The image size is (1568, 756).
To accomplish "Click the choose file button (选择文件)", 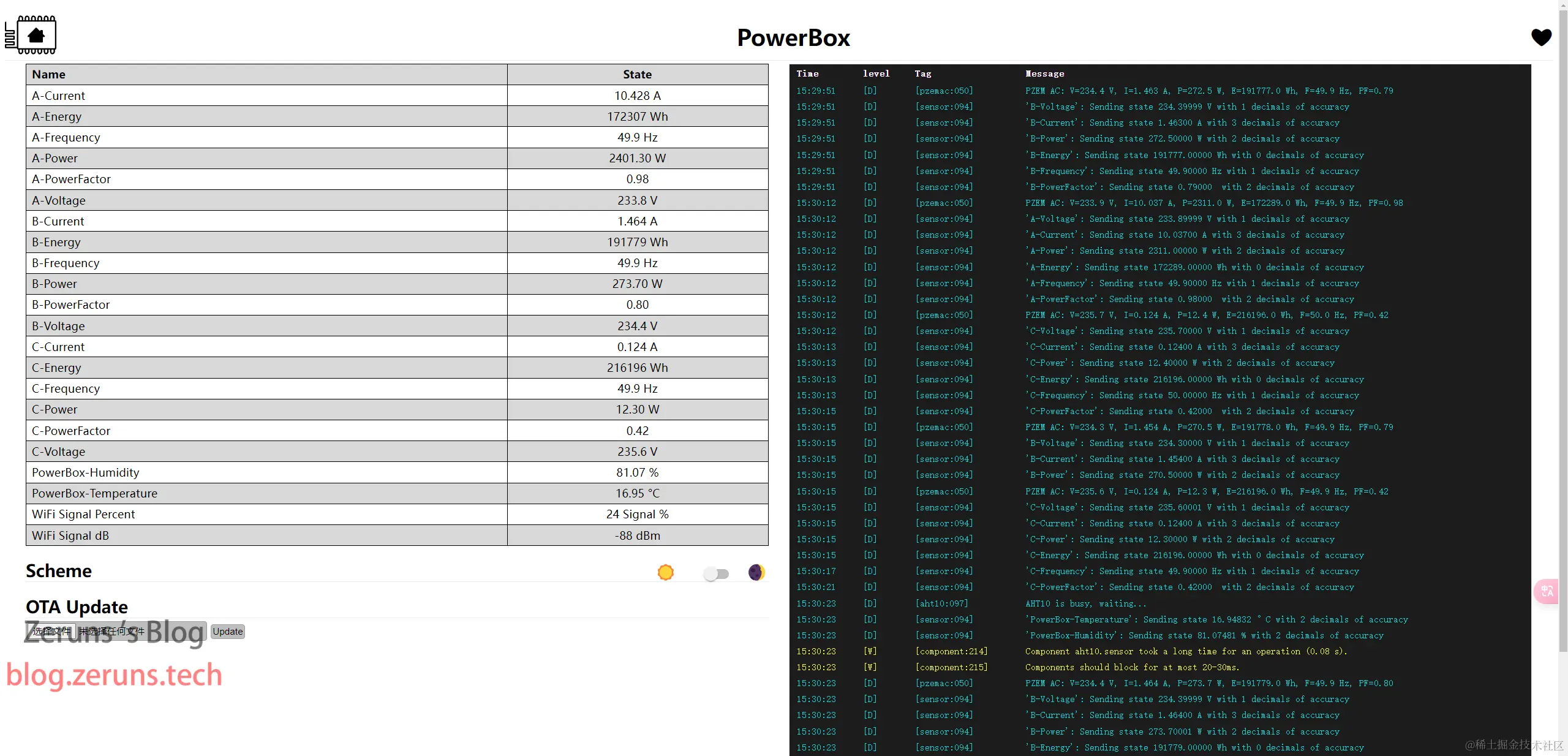I will tap(51, 632).
